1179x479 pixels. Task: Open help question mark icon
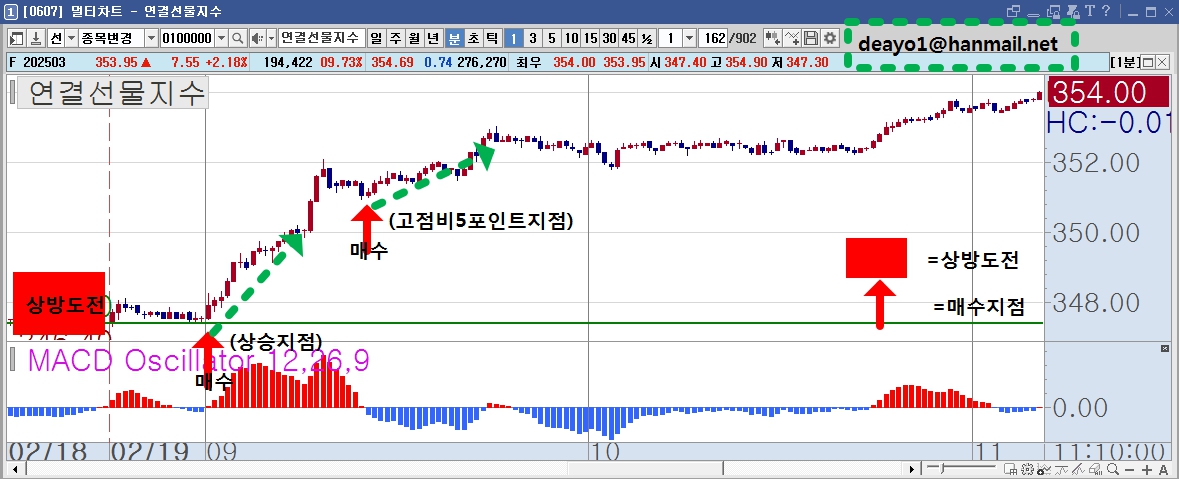(x=1106, y=11)
